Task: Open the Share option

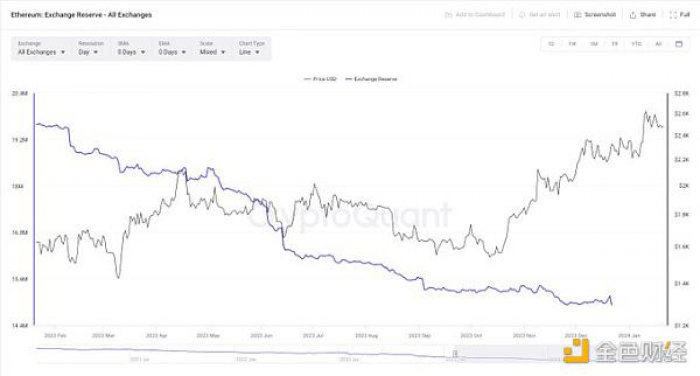Action: (x=642, y=15)
